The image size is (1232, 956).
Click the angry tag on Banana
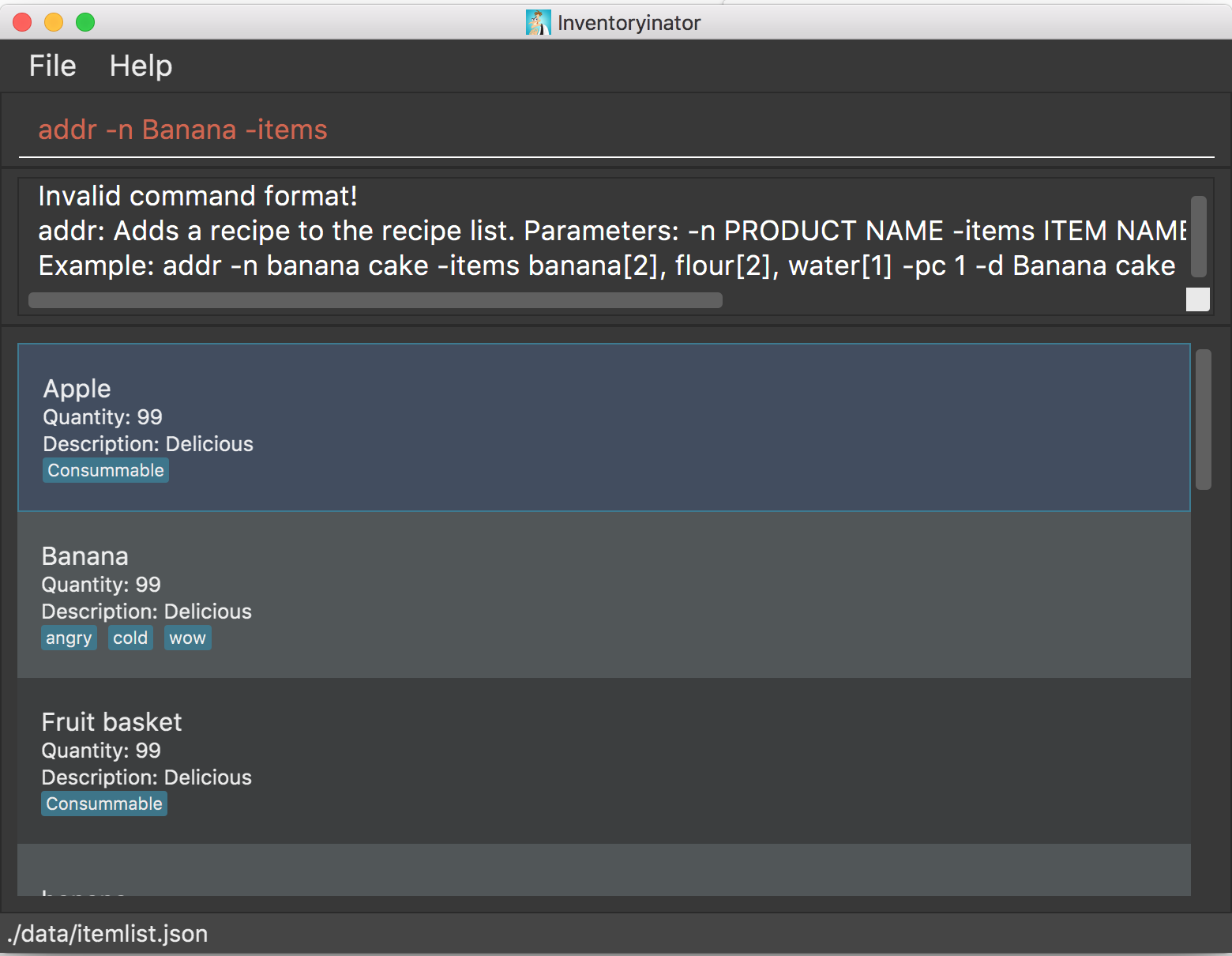point(69,638)
